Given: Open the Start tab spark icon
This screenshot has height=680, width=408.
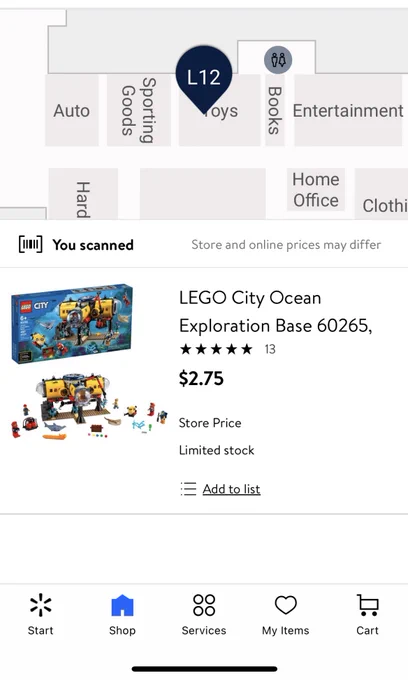Looking at the screenshot, I should pyautogui.click(x=41, y=605).
